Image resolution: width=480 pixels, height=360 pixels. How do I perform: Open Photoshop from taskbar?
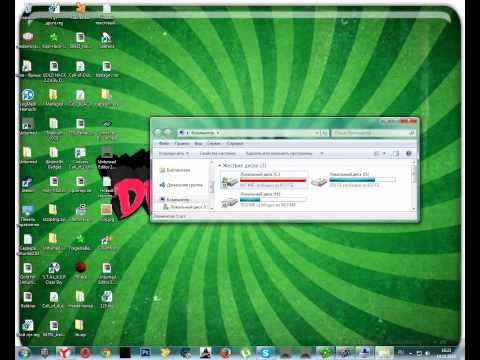click(x=145, y=353)
